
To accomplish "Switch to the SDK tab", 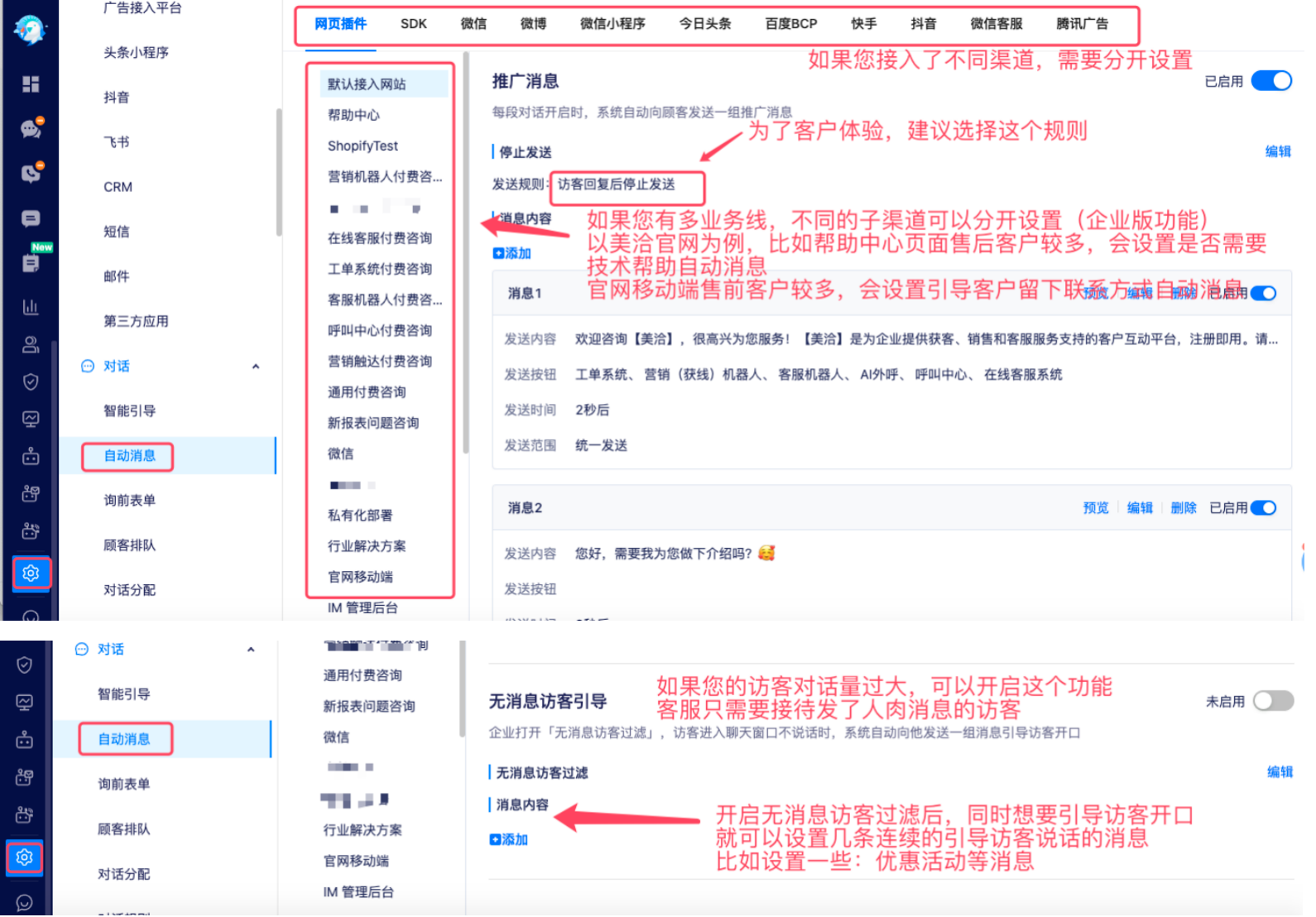I will [x=414, y=24].
